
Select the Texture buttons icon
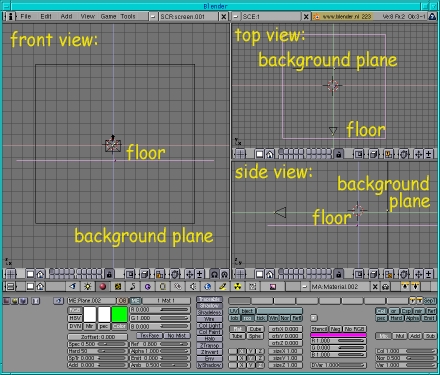pos(118,286)
